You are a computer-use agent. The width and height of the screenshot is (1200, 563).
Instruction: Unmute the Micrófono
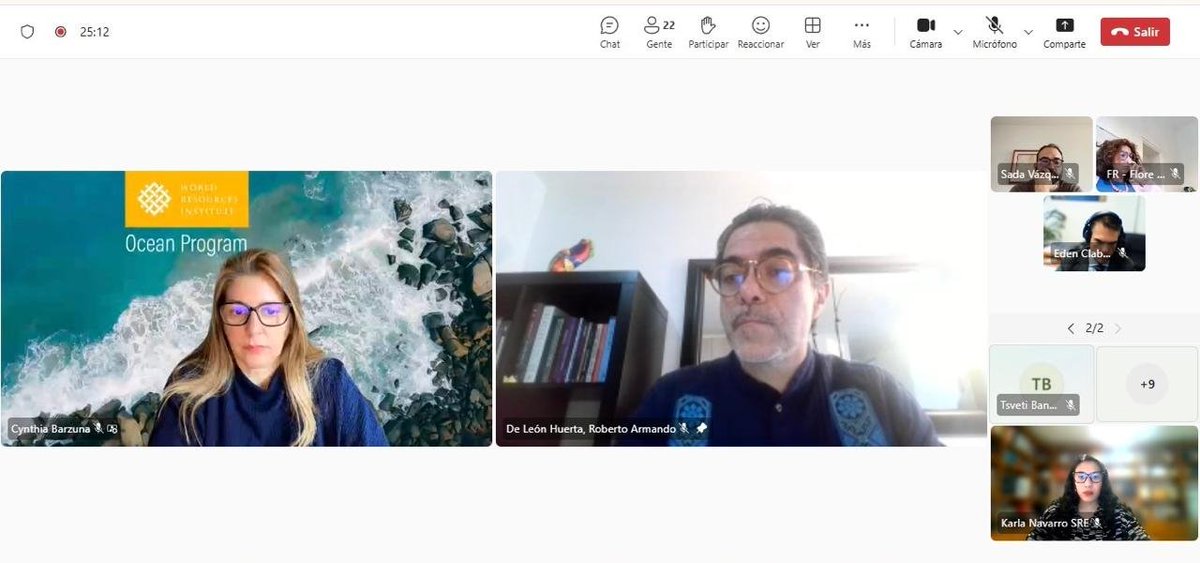(x=994, y=32)
